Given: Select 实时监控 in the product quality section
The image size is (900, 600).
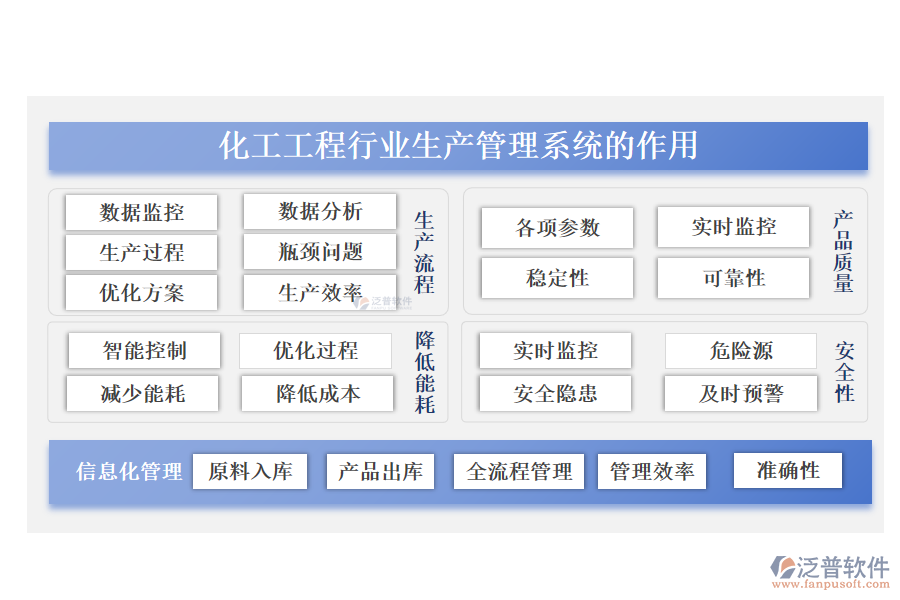Looking at the screenshot, I should tap(732, 227).
